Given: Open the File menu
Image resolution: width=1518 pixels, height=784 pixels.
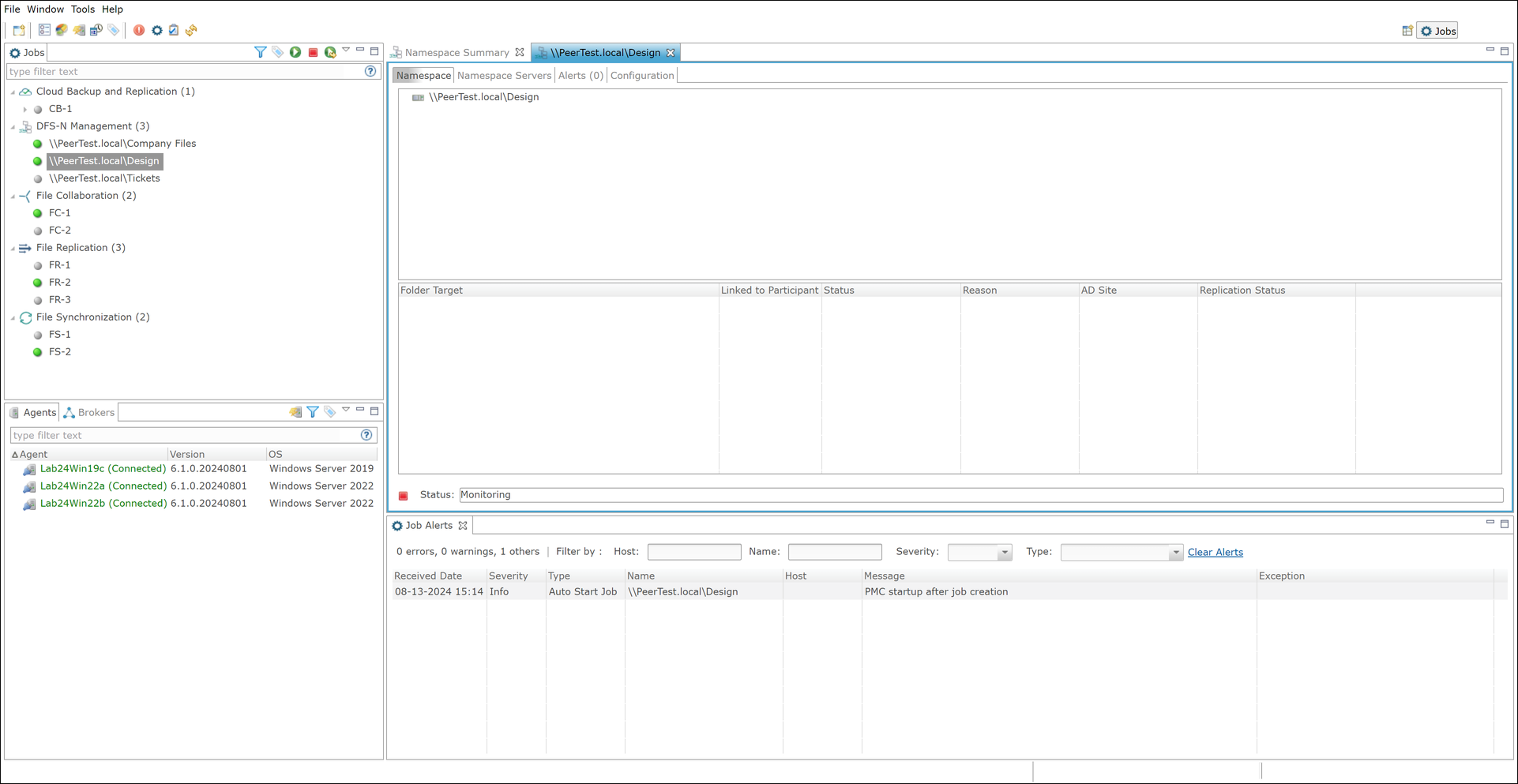Looking at the screenshot, I should [x=12, y=9].
